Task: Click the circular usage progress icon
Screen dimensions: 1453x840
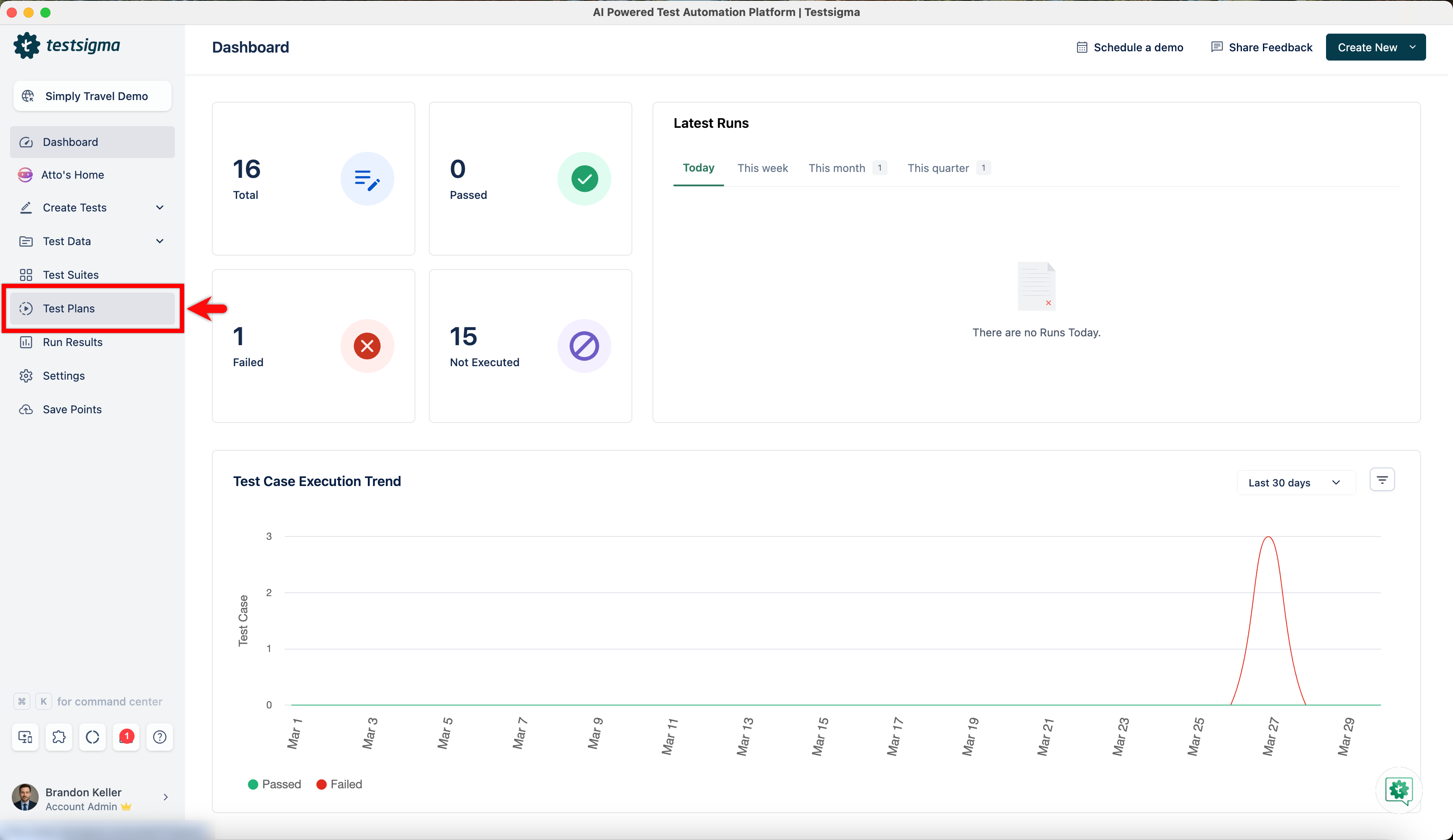Action: point(92,737)
